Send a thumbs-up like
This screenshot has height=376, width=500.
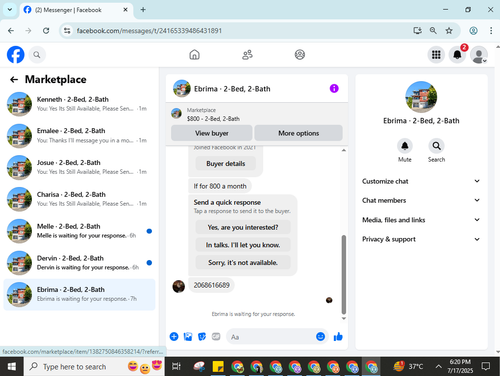338,337
